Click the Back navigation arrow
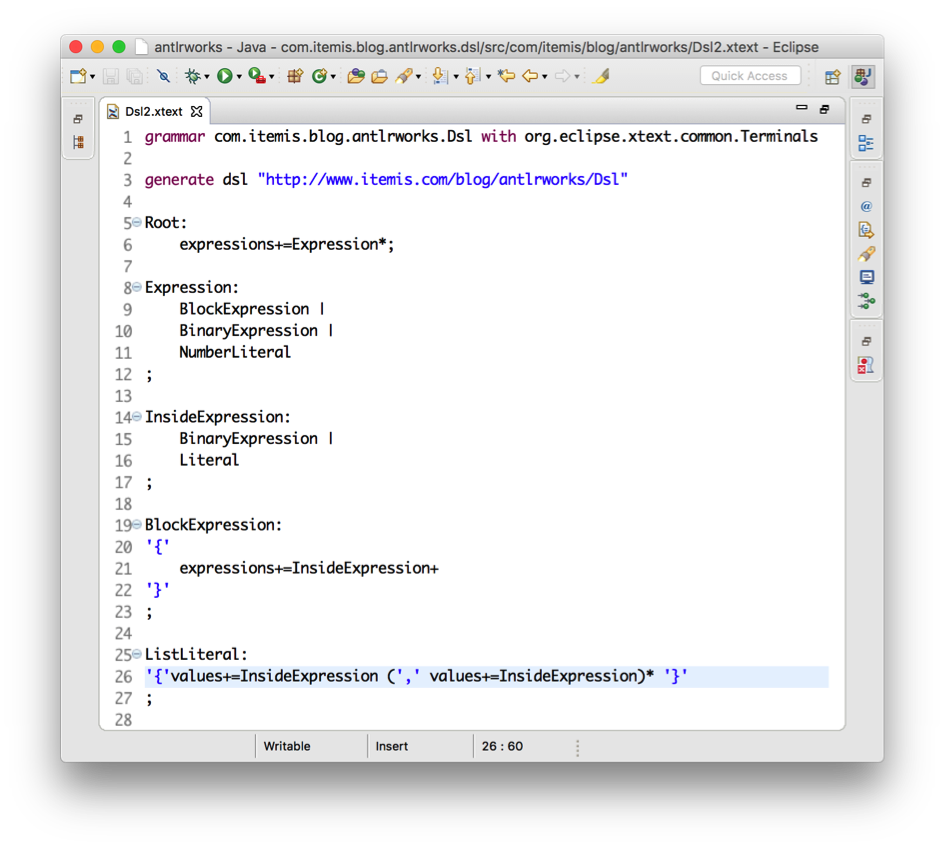This screenshot has width=945, height=849. pos(530,76)
